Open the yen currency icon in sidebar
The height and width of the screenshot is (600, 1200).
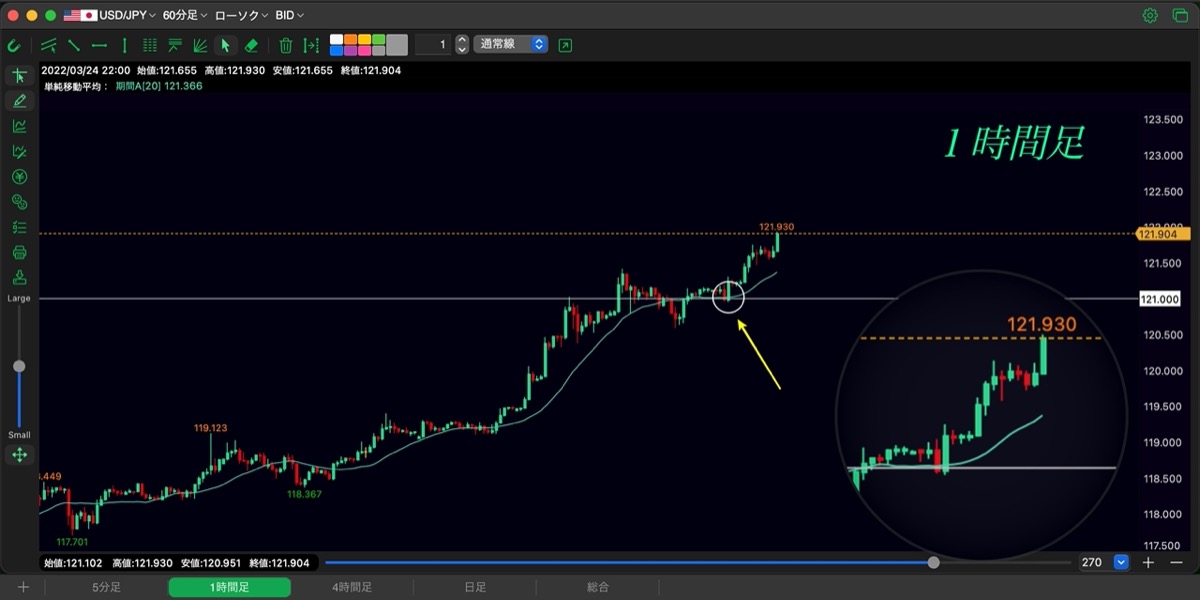[x=19, y=177]
